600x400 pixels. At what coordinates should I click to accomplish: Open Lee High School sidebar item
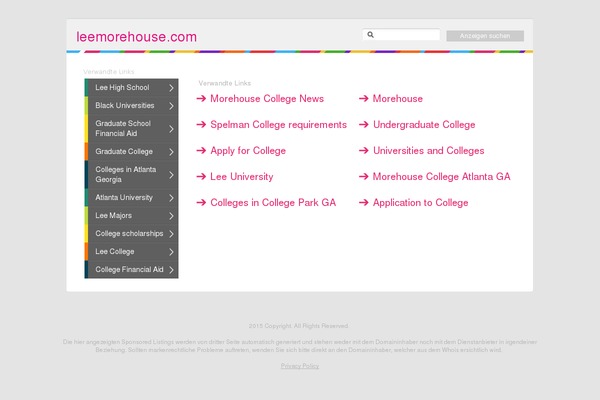click(x=131, y=88)
